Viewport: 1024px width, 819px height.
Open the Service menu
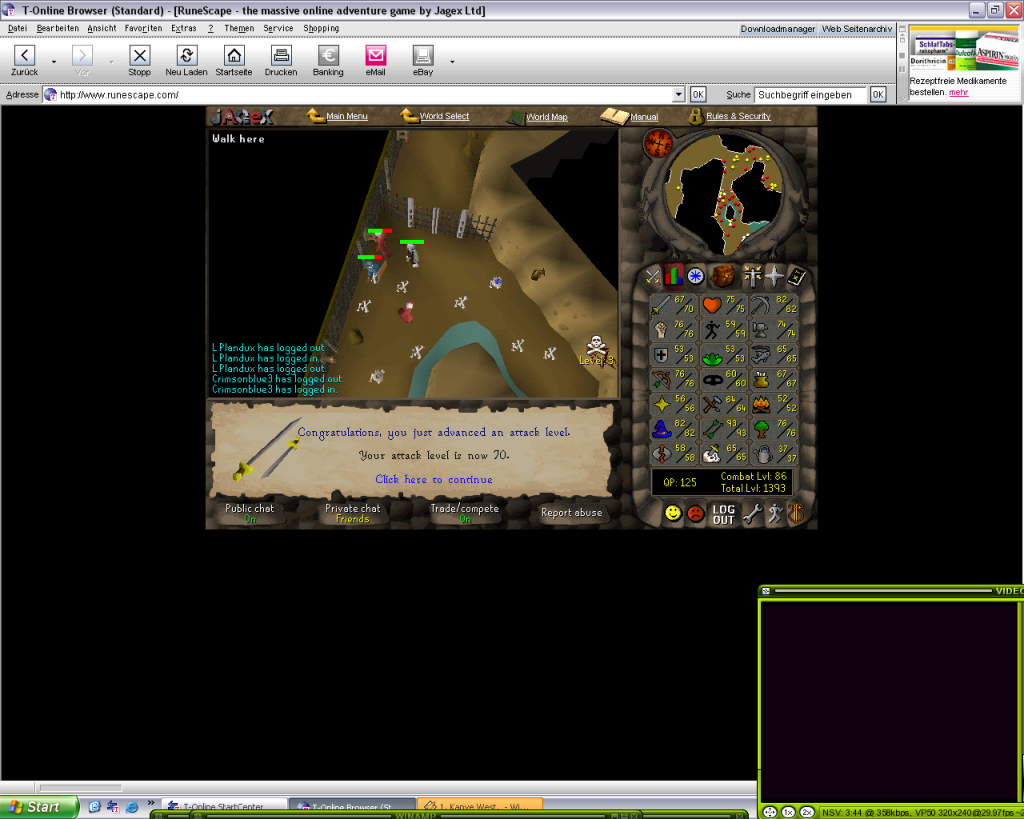click(x=278, y=29)
